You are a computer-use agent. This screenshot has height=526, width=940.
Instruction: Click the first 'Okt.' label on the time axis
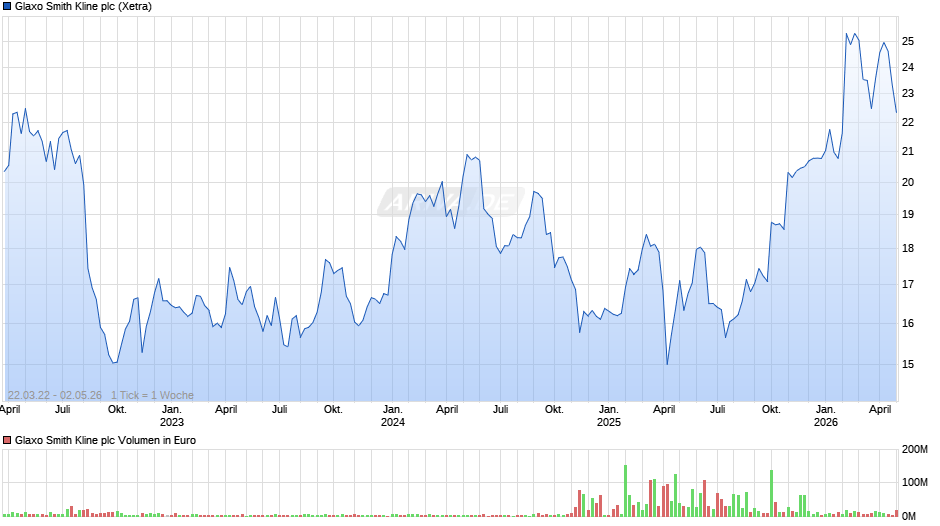pyautogui.click(x=117, y=409)
